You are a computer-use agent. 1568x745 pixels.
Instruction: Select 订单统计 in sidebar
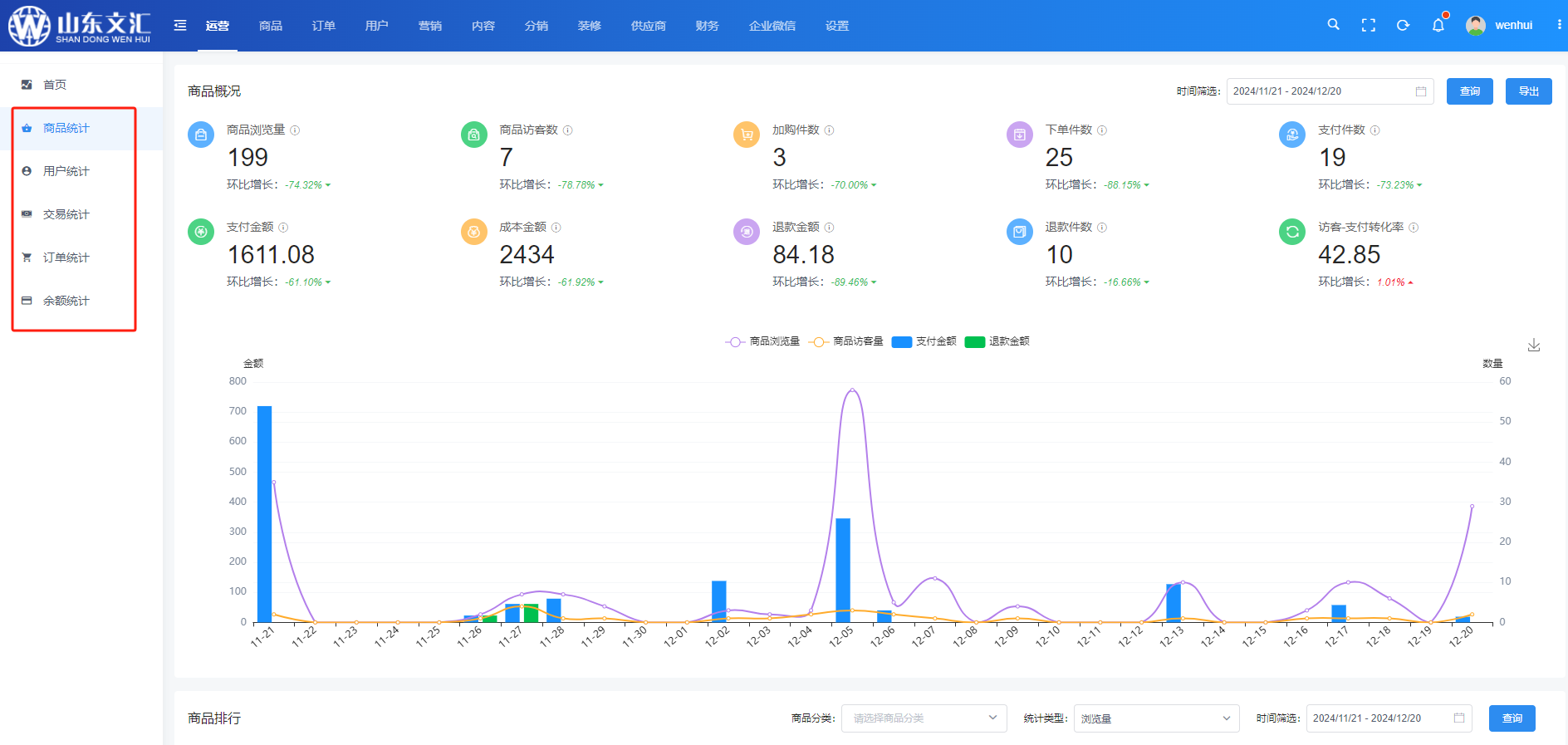point(81,257)
